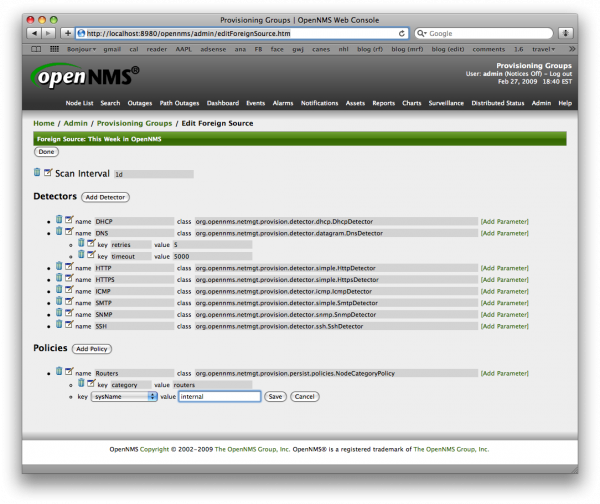Save the new sysName parameter
The height and width of the screenshot is (504, 600).
[x=275, y=396]
